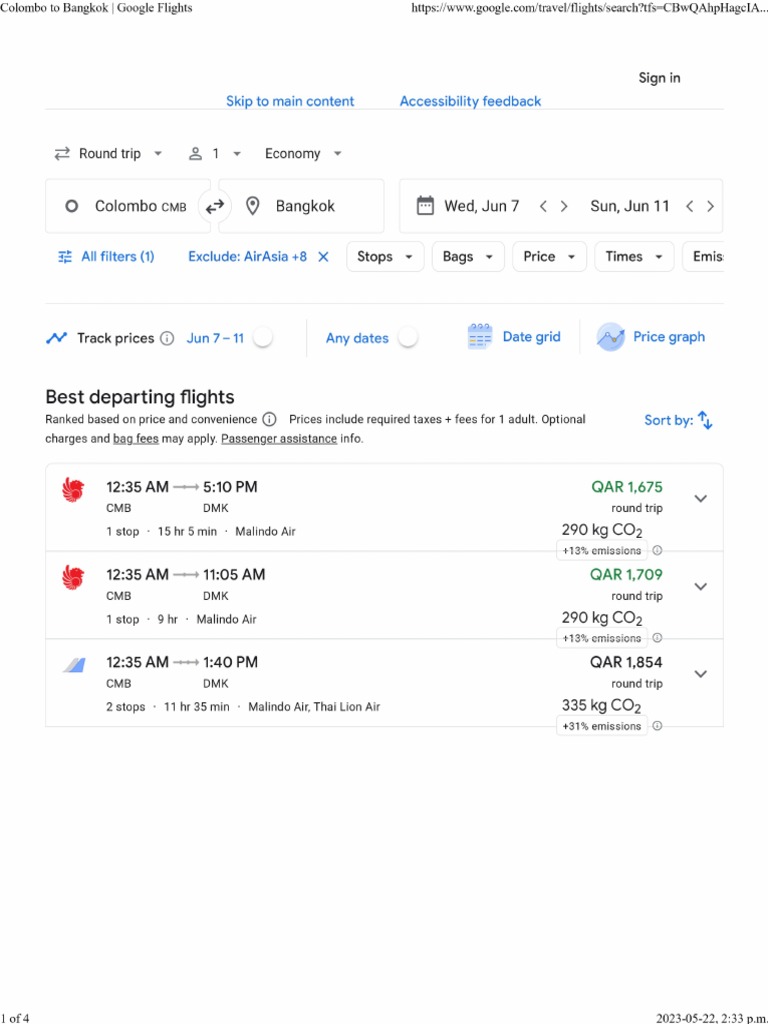768x1024 pixels.
Task: Click Malindo Air logo on 11:05 AM flight
Action: coord(73,577)
